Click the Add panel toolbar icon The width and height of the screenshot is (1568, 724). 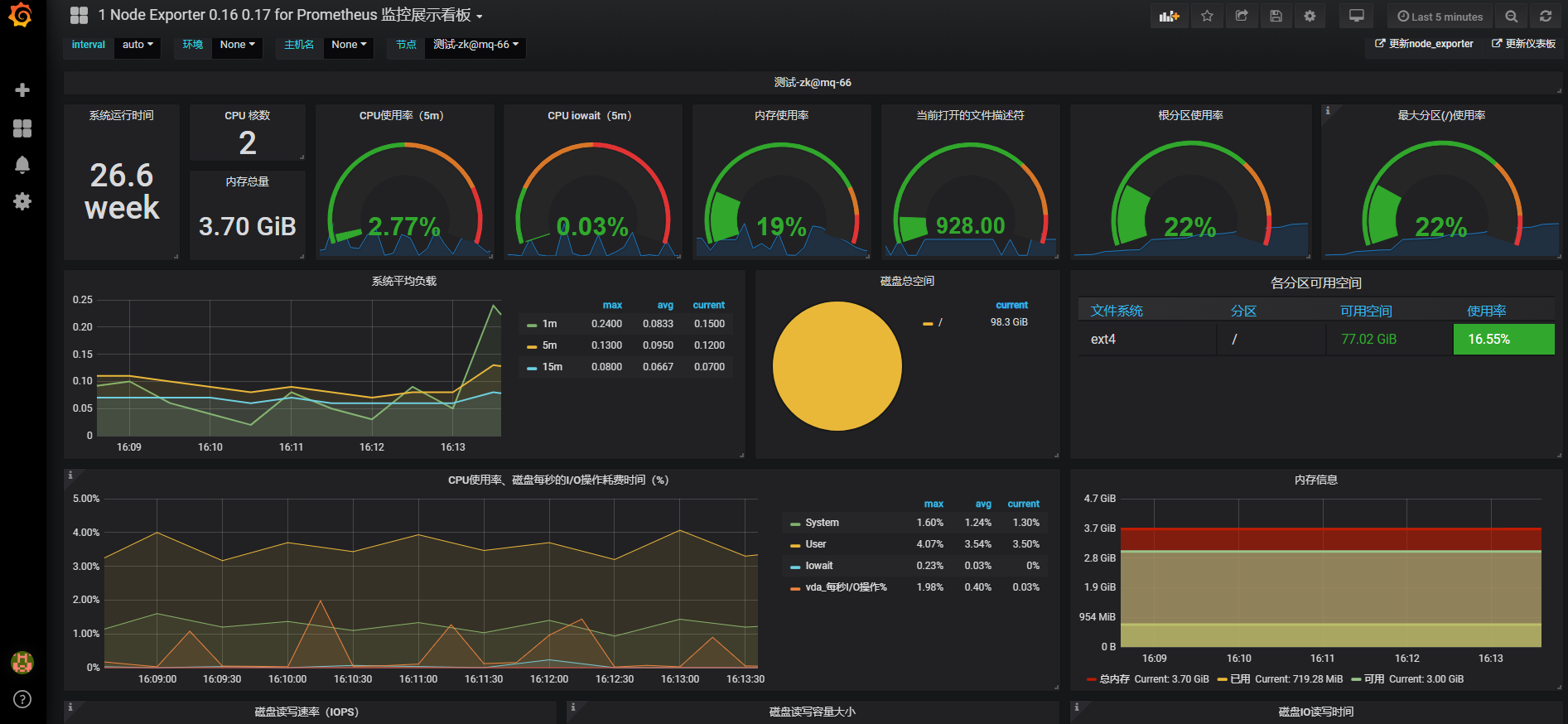(1169, 16)
